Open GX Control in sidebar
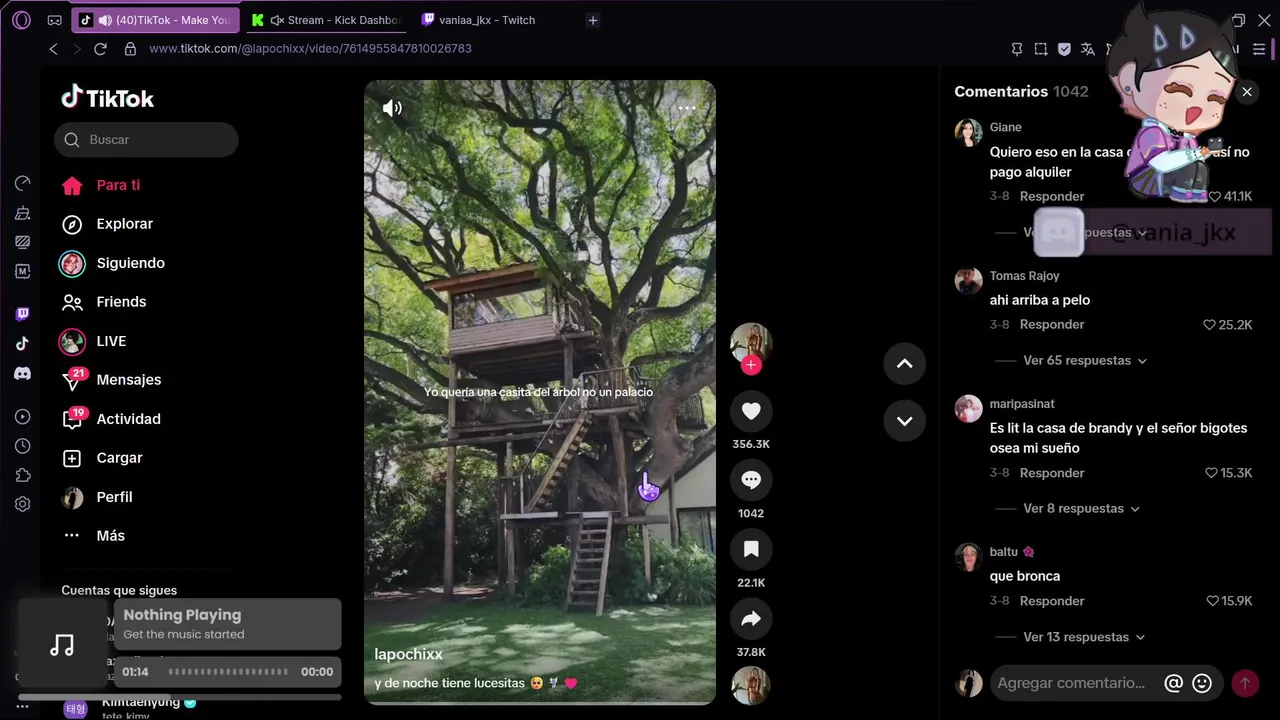Screen dimensions: 1280x720 (22, 183)
